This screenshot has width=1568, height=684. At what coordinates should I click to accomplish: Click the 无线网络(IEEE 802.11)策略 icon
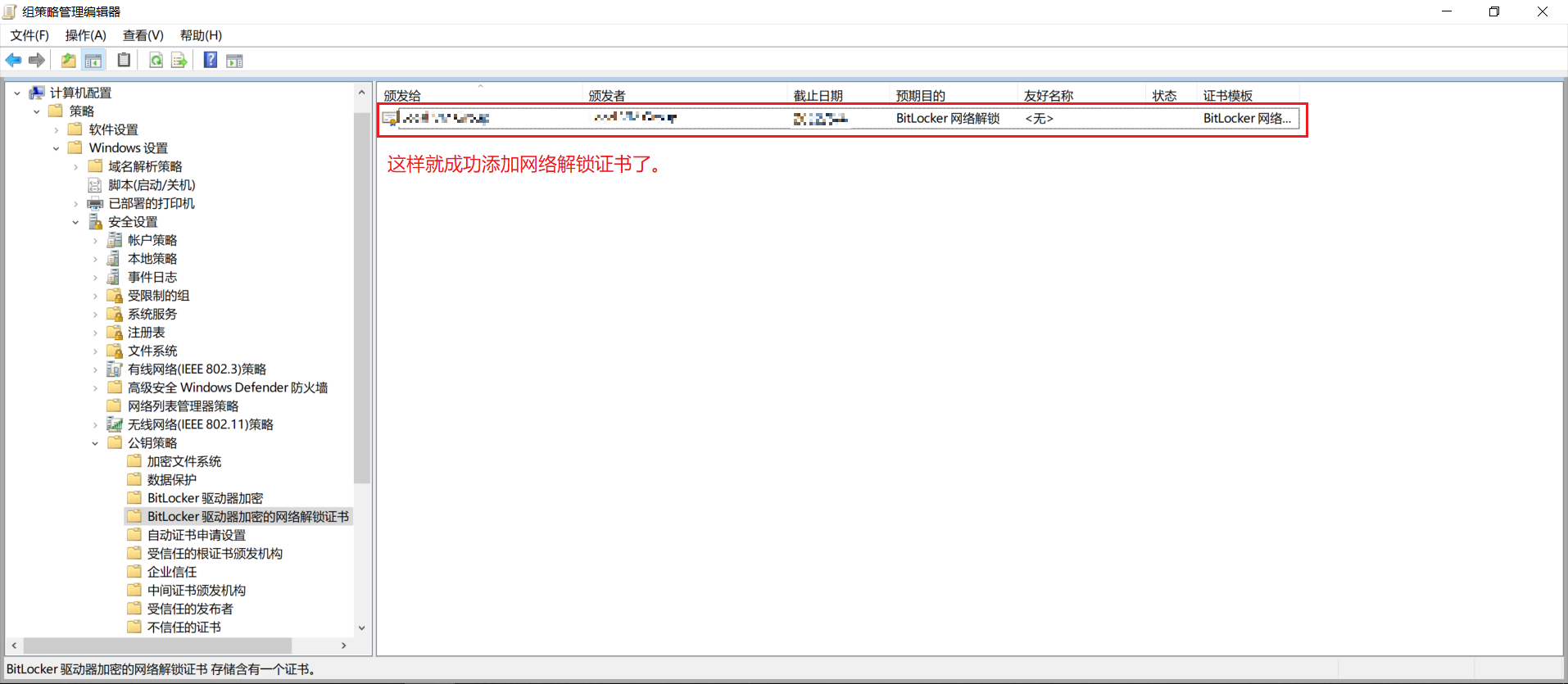115,424
